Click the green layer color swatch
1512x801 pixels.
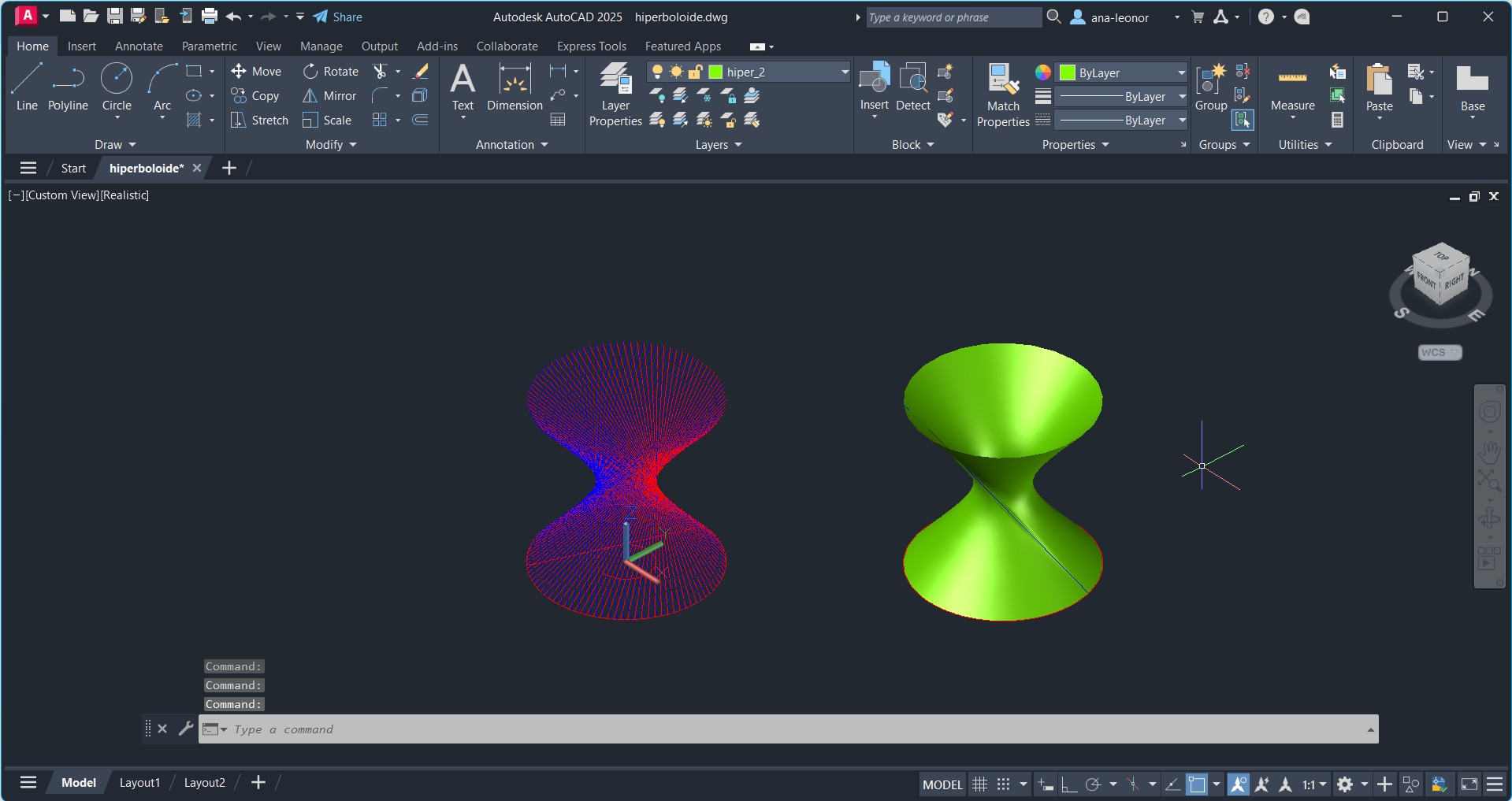point(715,72)
